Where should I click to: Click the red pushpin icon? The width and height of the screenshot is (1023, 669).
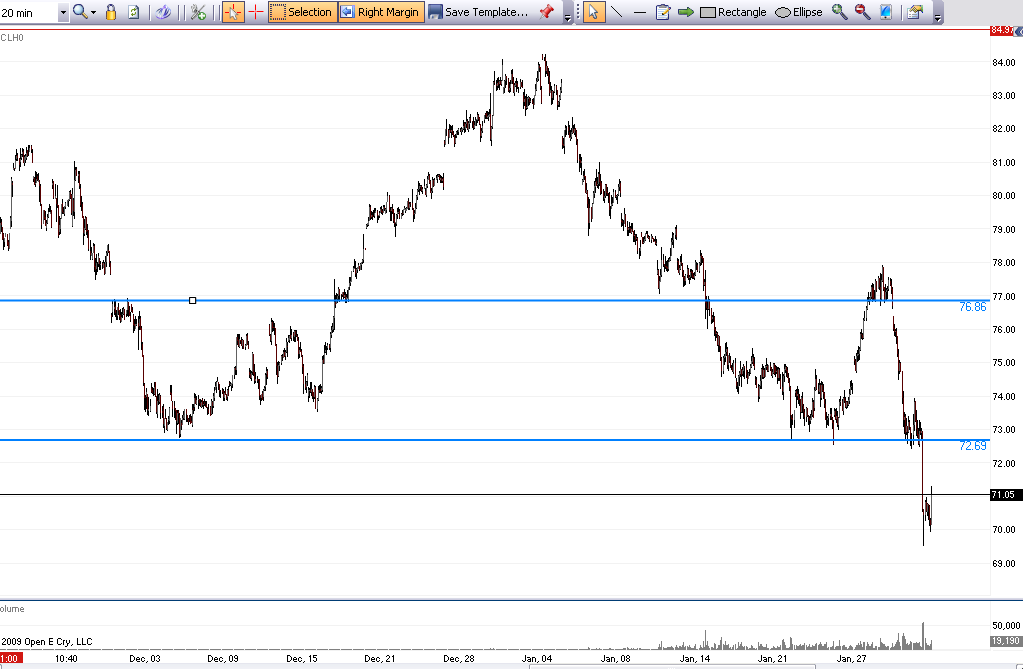click(x=547, y=12)
